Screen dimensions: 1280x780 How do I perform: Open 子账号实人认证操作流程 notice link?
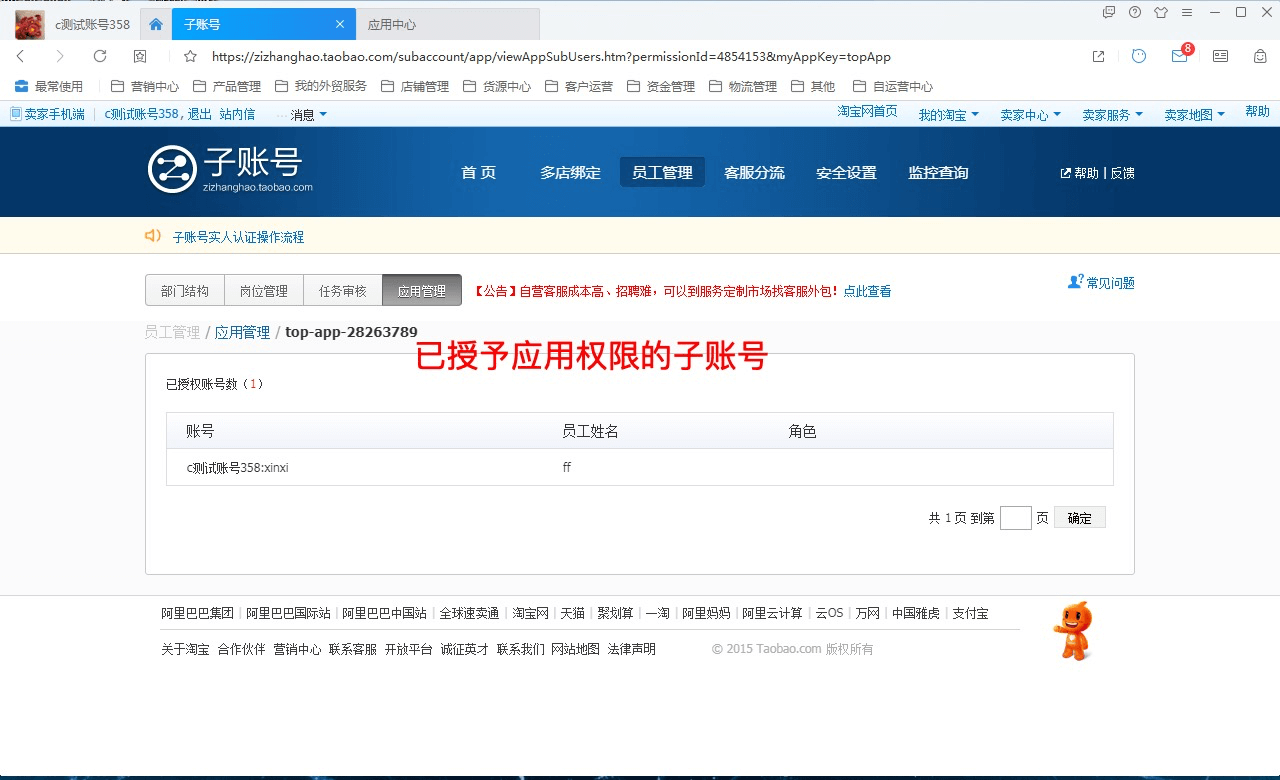pos(238,237)
